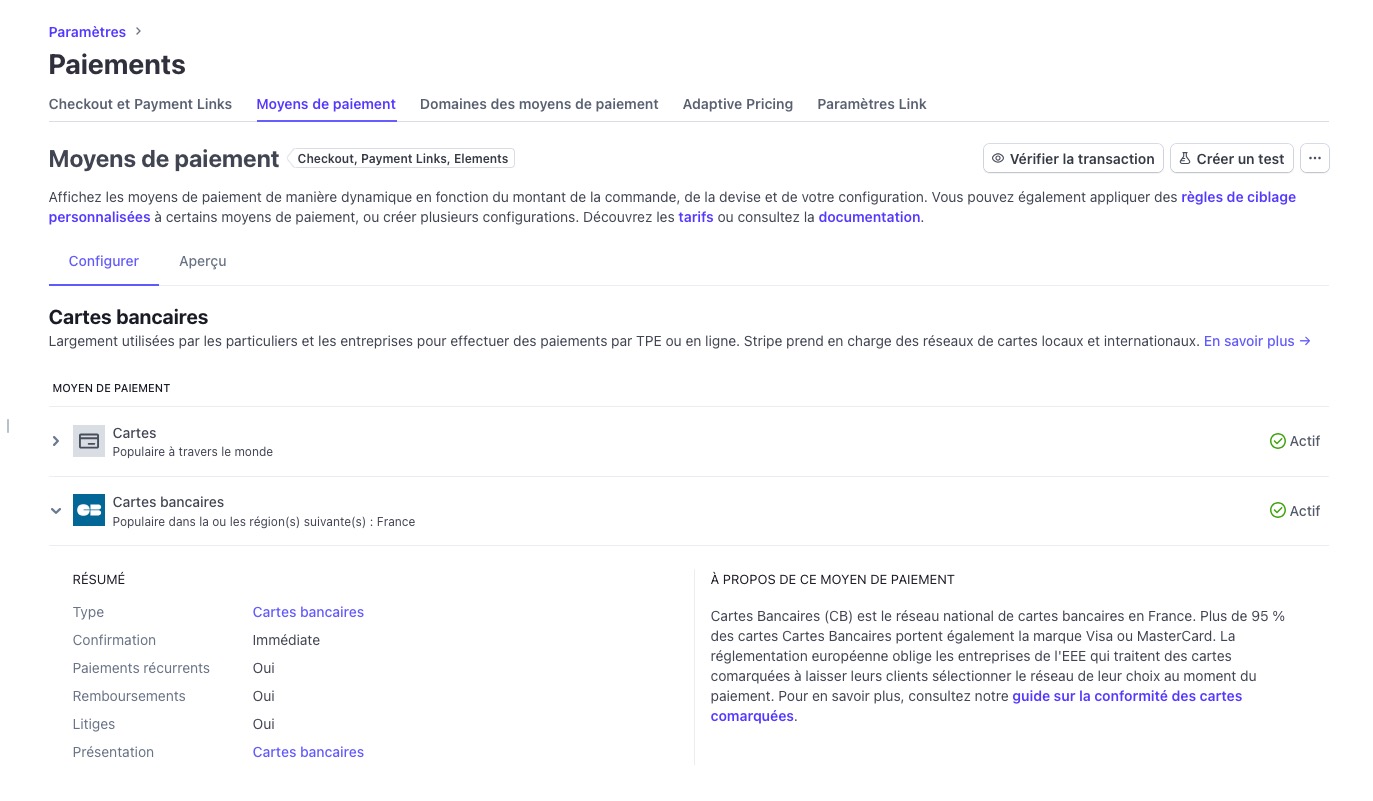Click Oui value beside Remboursements
Screen dimensions: 1373x801
264,696
